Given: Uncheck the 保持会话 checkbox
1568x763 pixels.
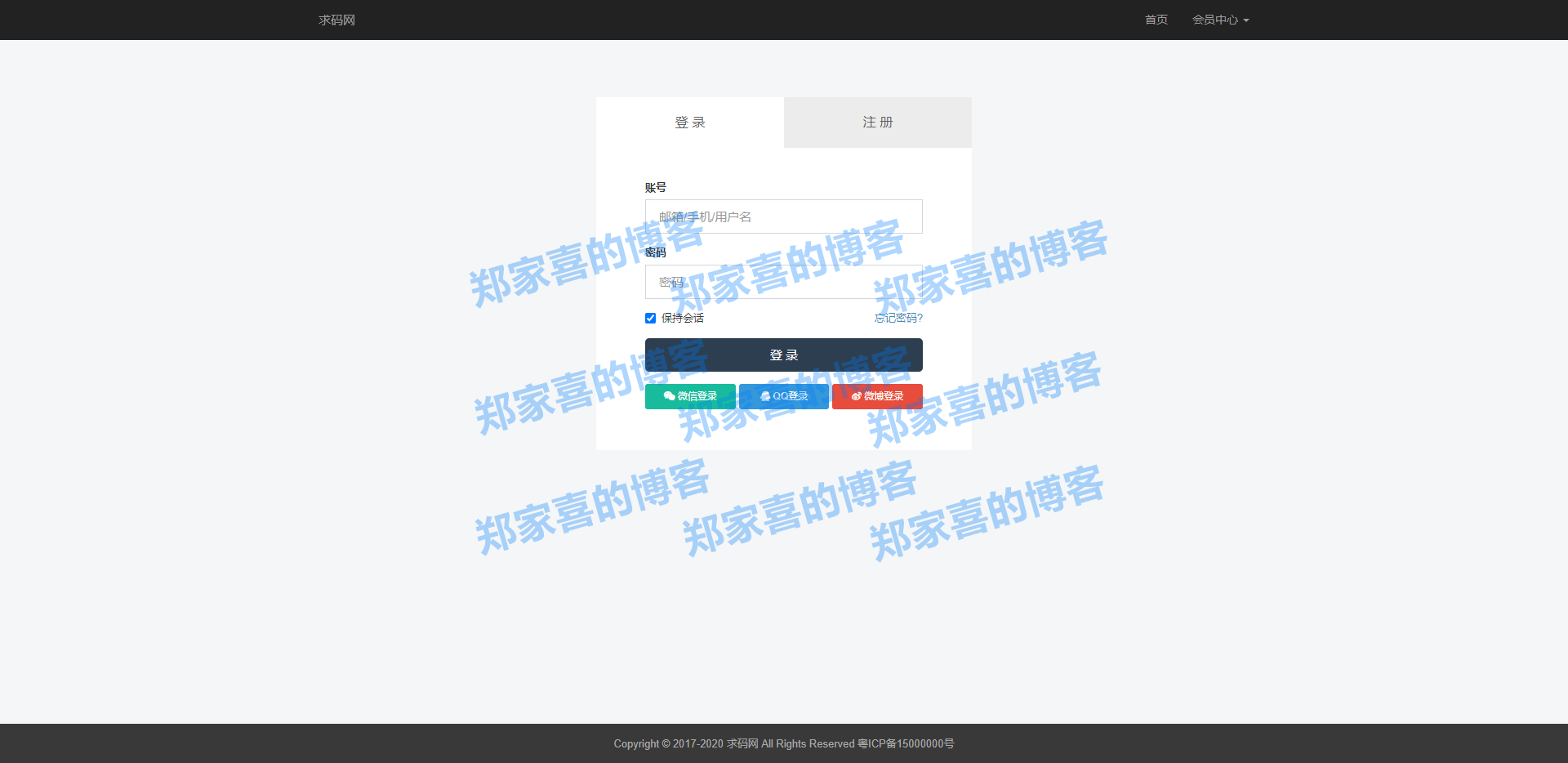Looking at the screenshot, I should click(x=651, y=319).
